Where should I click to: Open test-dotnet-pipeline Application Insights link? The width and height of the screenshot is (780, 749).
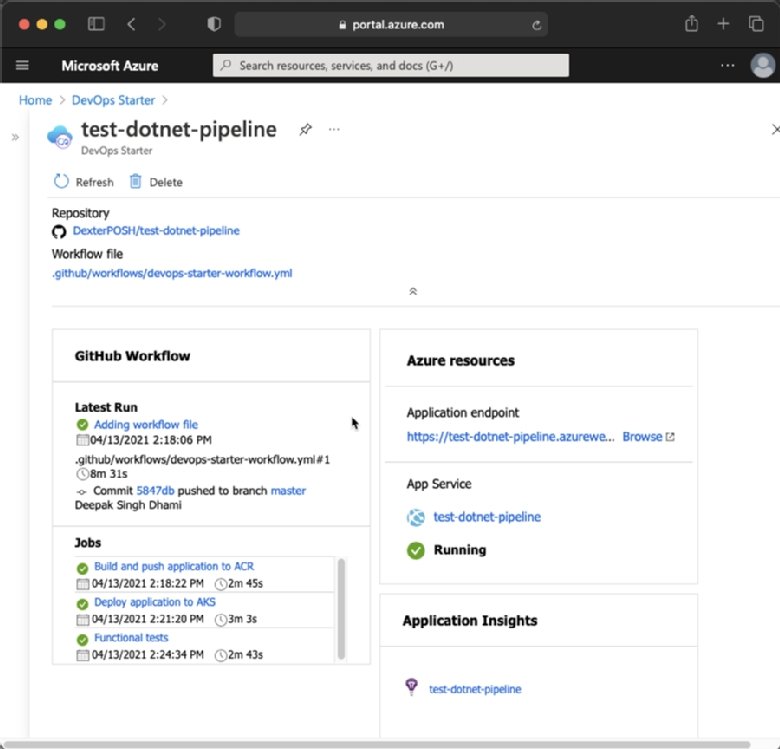click(475, 689)
